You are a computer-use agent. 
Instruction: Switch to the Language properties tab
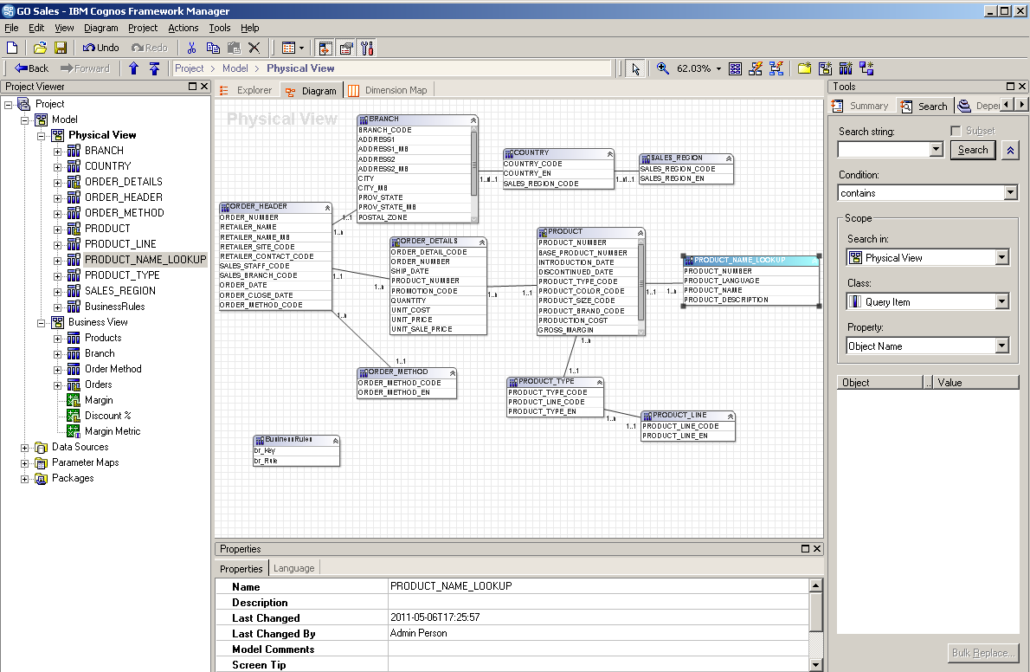tap(294, 568)
